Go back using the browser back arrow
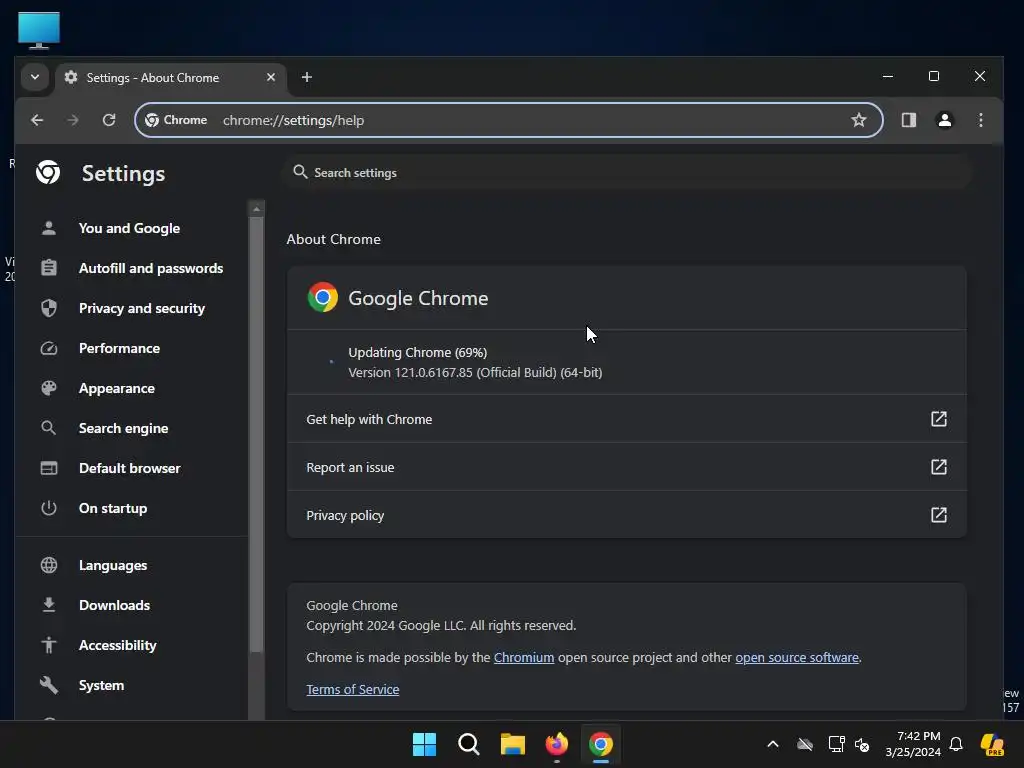This screenshot has width=1024, height=768. pos(37,120)
